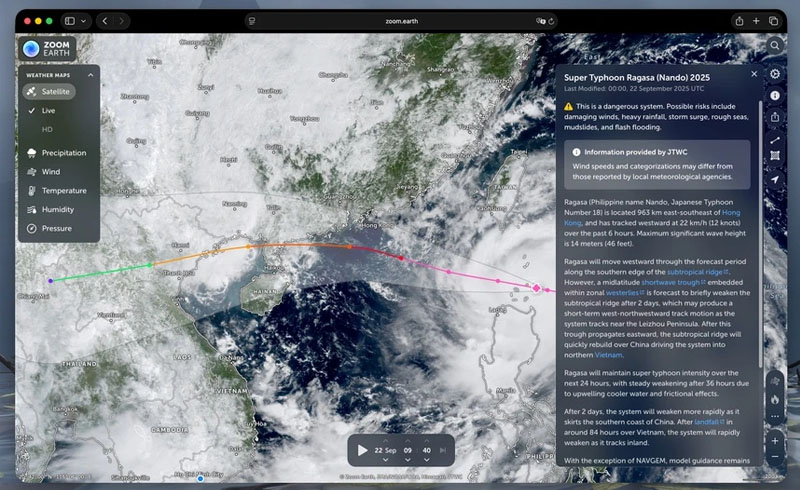Screen dimensions: 800x490
Task: Open the settings gear on right toolbar
Action: pos(776,74)
